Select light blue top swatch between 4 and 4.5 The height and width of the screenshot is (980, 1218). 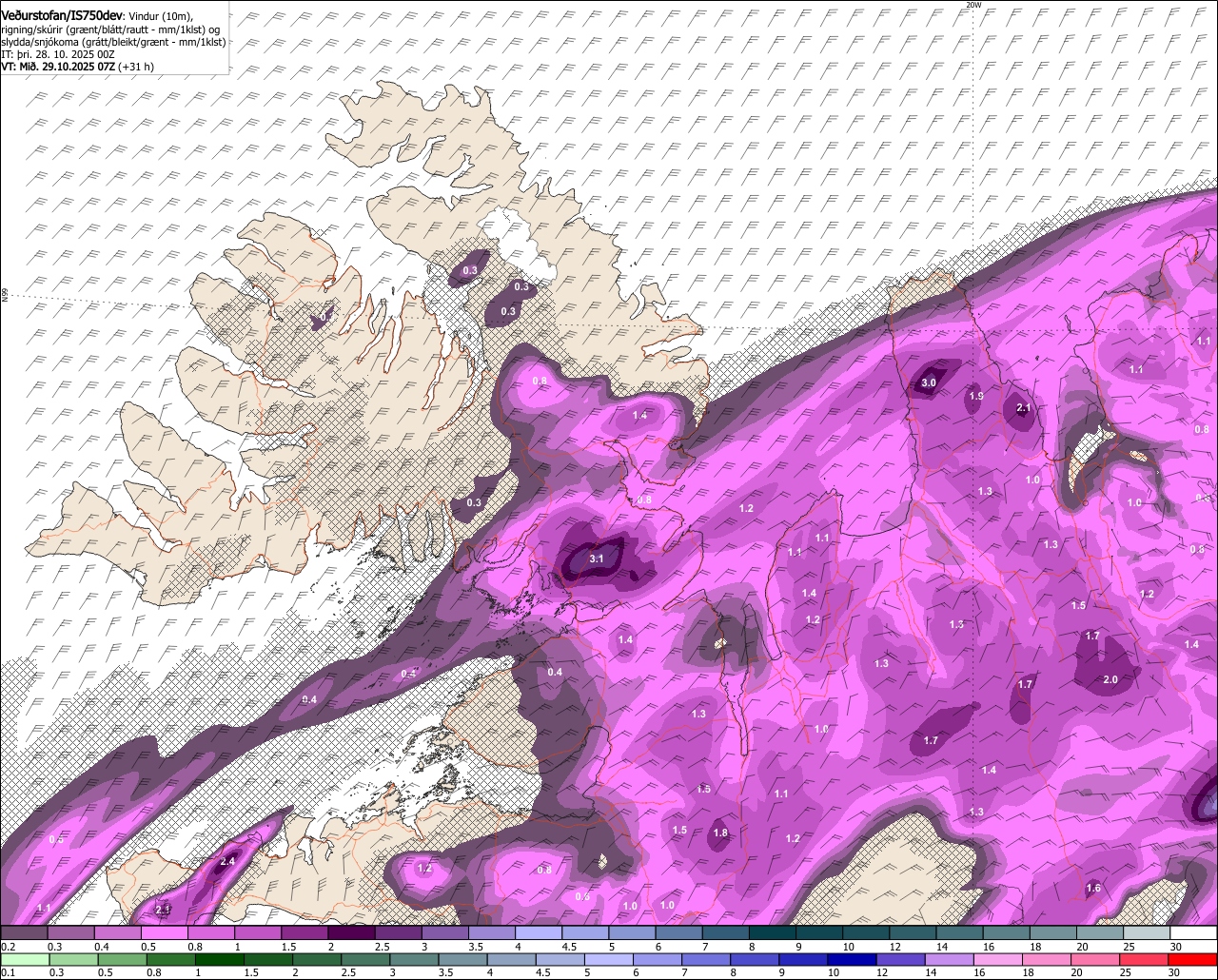point(539,932)
